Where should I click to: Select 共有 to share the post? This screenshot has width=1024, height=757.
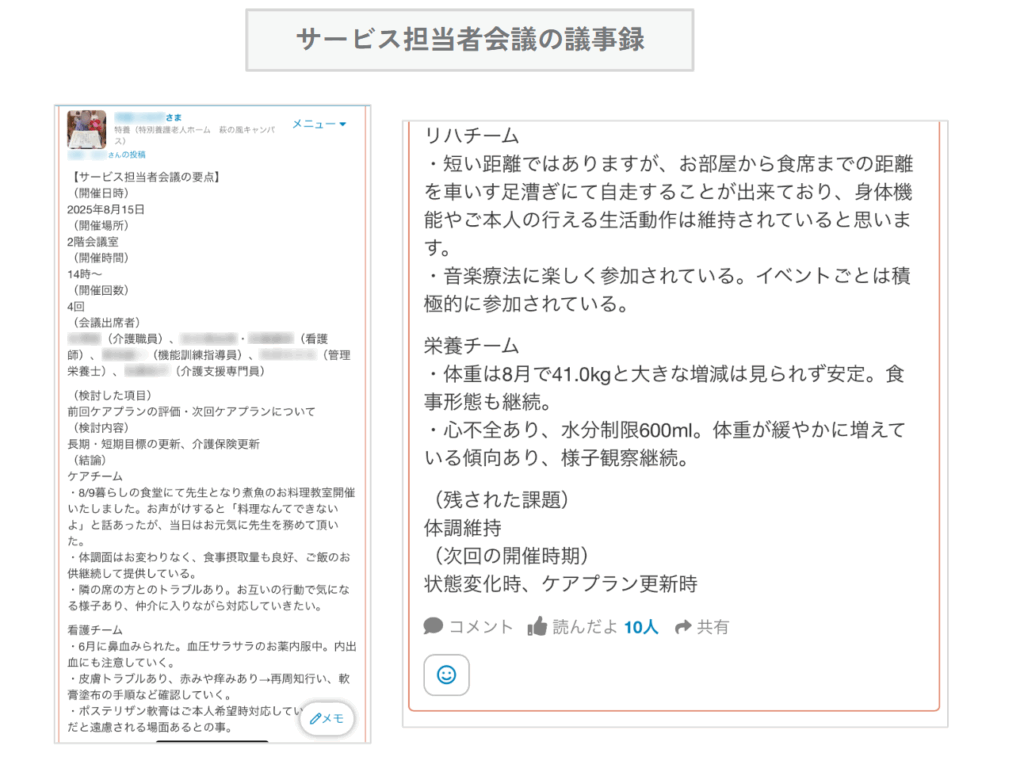(713, 627)
